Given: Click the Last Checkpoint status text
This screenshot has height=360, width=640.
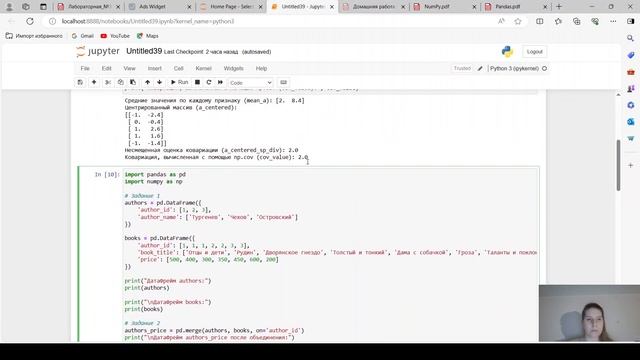Looking at the screenshot, I should [x=201, y=52].
